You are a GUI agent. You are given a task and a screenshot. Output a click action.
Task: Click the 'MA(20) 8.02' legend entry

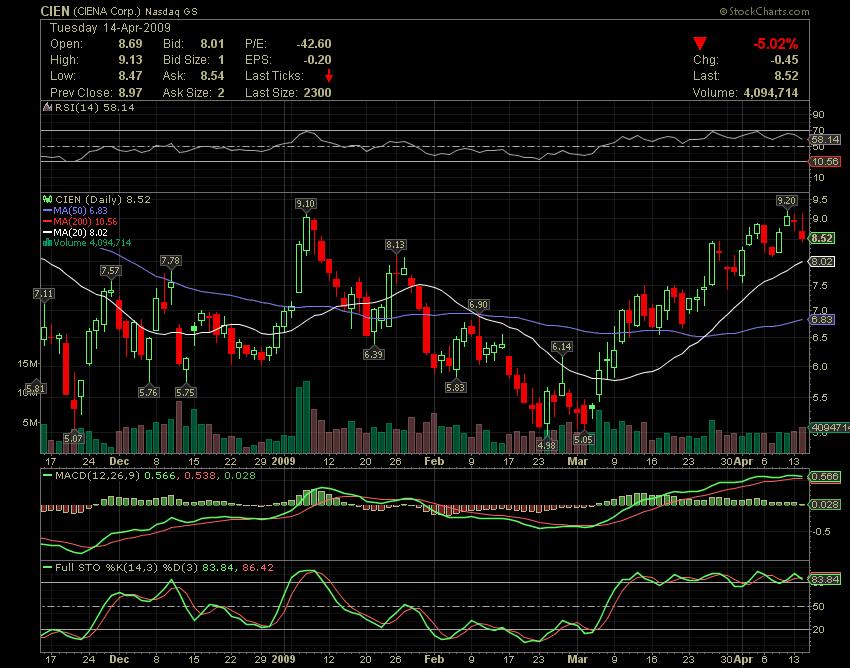pos(80,232)
